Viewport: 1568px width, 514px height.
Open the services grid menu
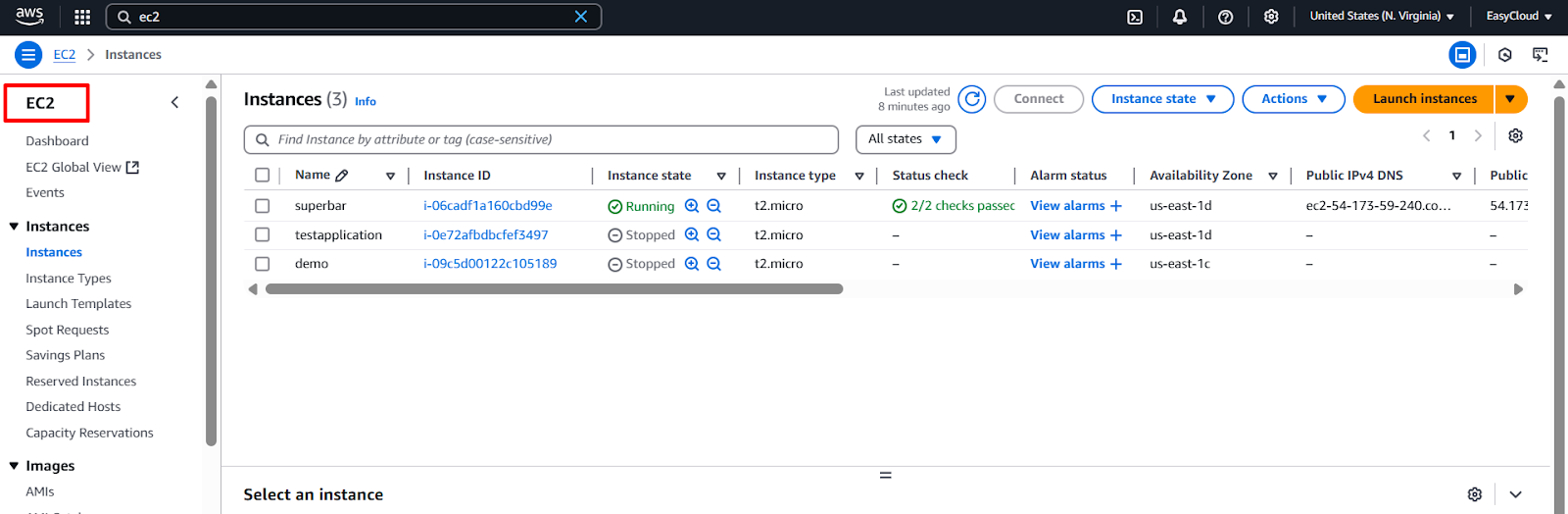(82, 17)
